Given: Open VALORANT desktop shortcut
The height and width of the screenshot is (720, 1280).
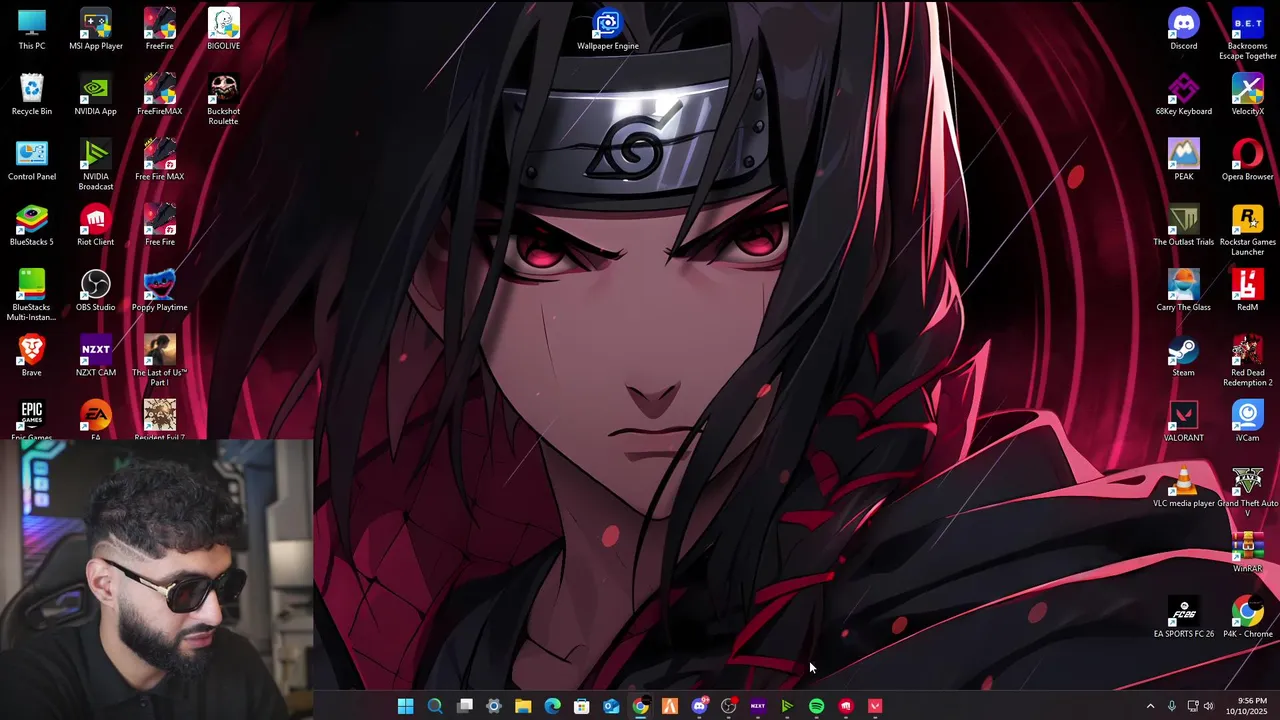Looking at the screenshot, I should (x=1184, y=421).
